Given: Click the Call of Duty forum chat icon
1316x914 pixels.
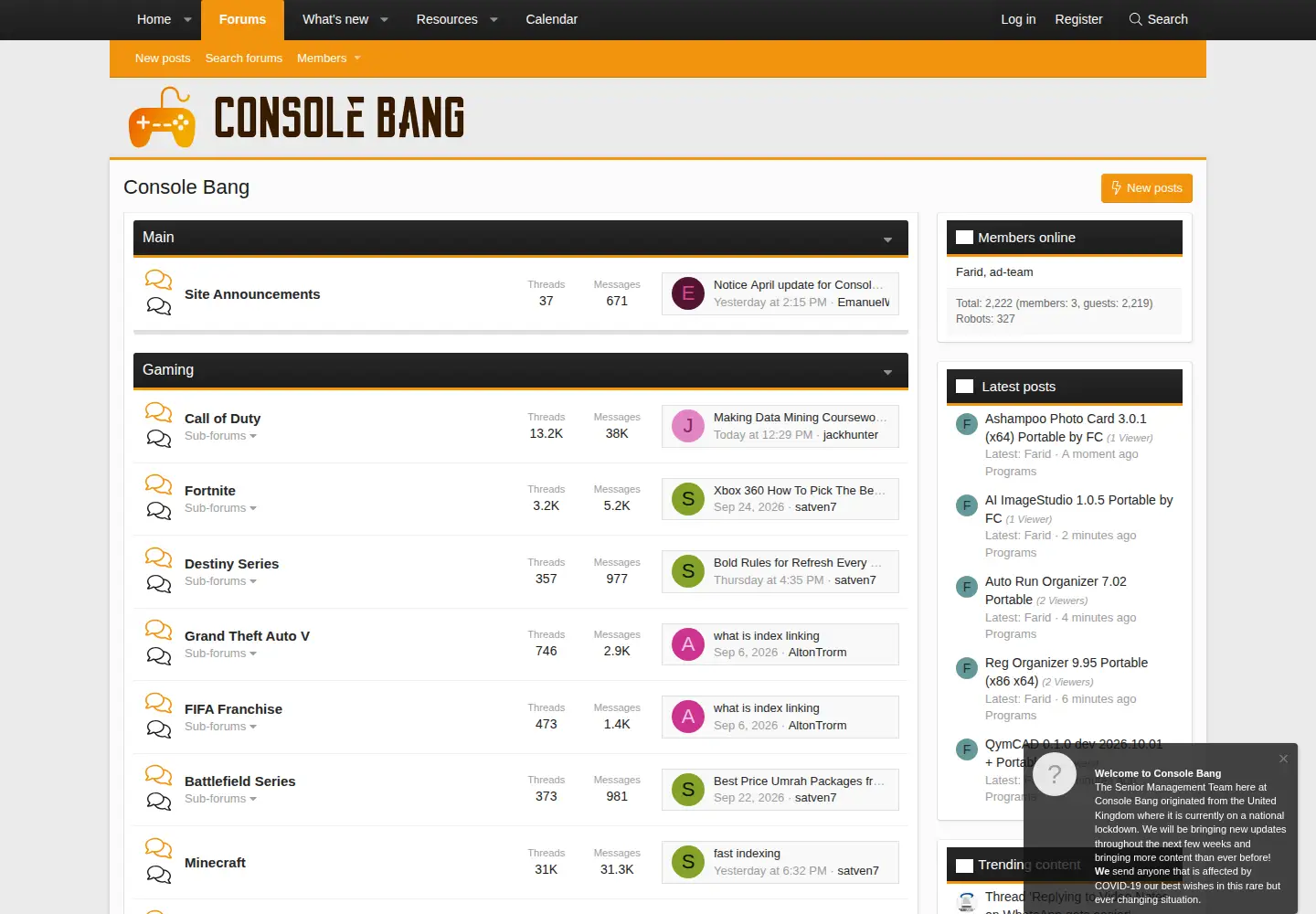Looking at the screenshot, I should pos(158,425).
